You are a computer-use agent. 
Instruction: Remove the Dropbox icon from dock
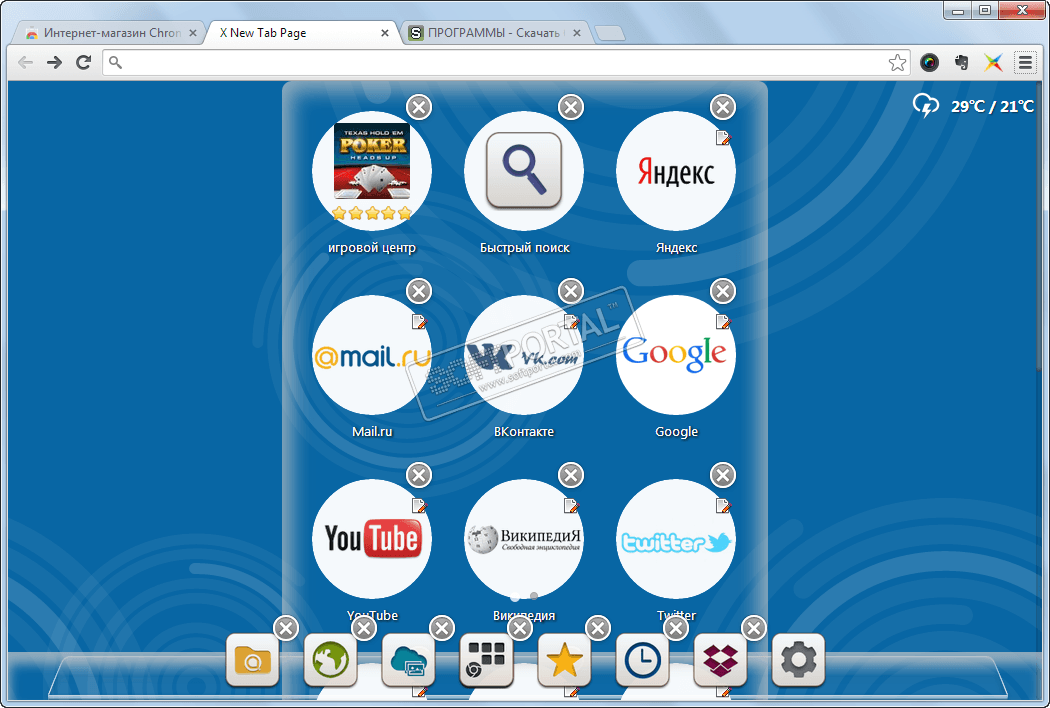(754, 628)
